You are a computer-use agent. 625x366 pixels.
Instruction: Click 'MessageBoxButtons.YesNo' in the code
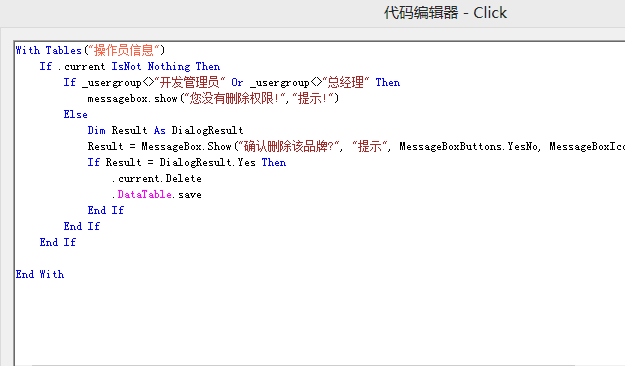[x=469, y=147]
